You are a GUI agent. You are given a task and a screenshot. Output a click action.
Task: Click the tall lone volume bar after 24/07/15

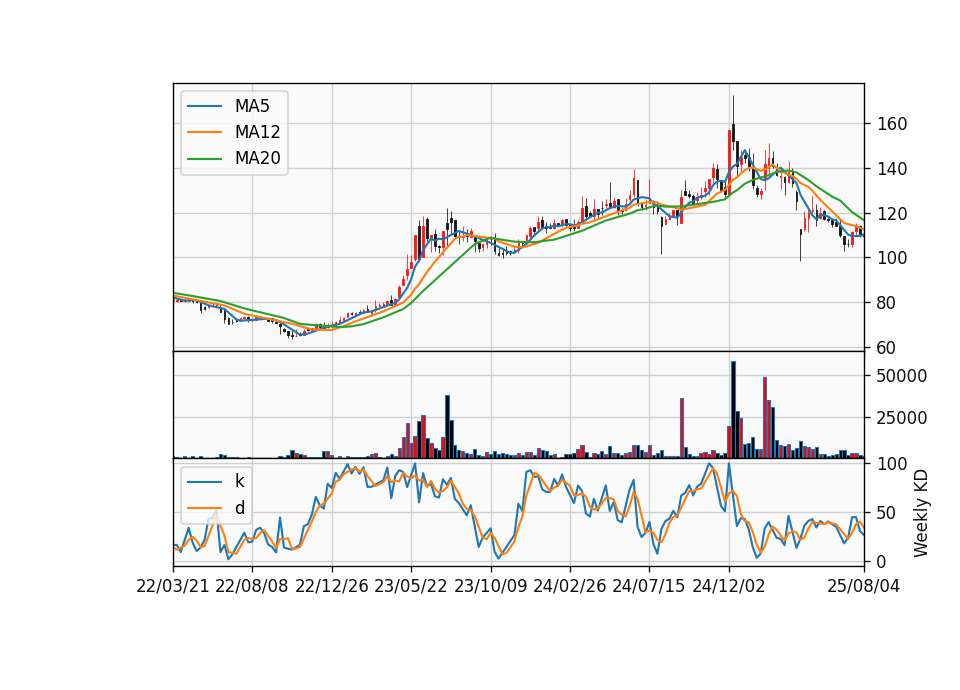682,428
